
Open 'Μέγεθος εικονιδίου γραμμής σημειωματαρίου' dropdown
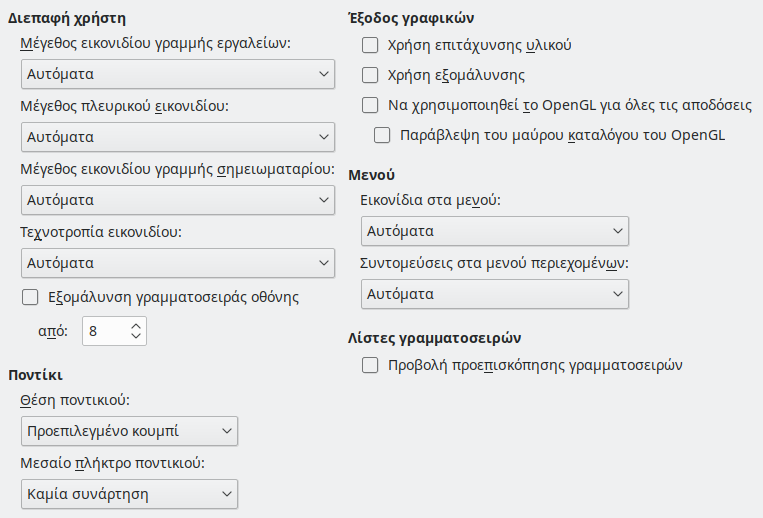pos(178,200)
